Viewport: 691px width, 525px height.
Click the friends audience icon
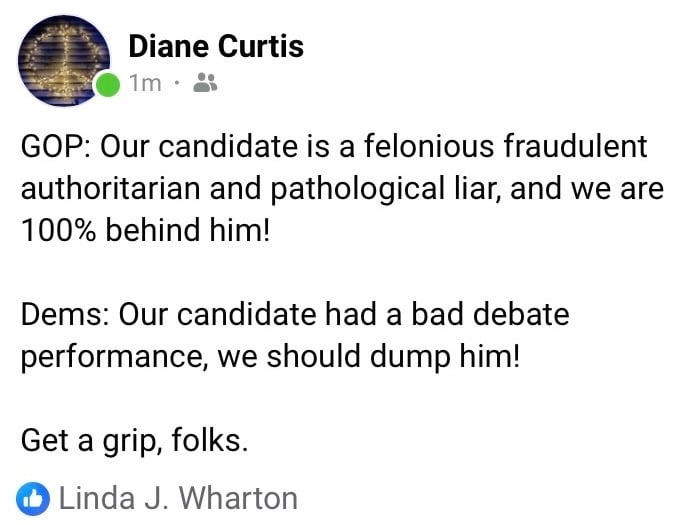[205, 84]
